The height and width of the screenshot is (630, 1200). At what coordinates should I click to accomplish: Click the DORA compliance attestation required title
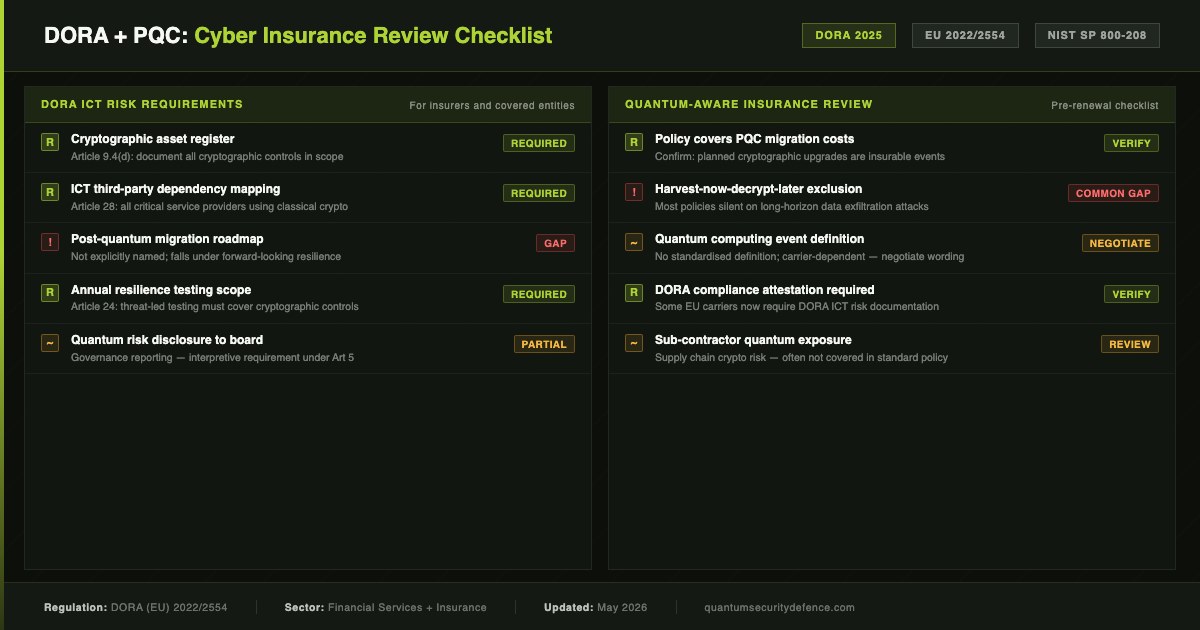click(x=764, y=290)
